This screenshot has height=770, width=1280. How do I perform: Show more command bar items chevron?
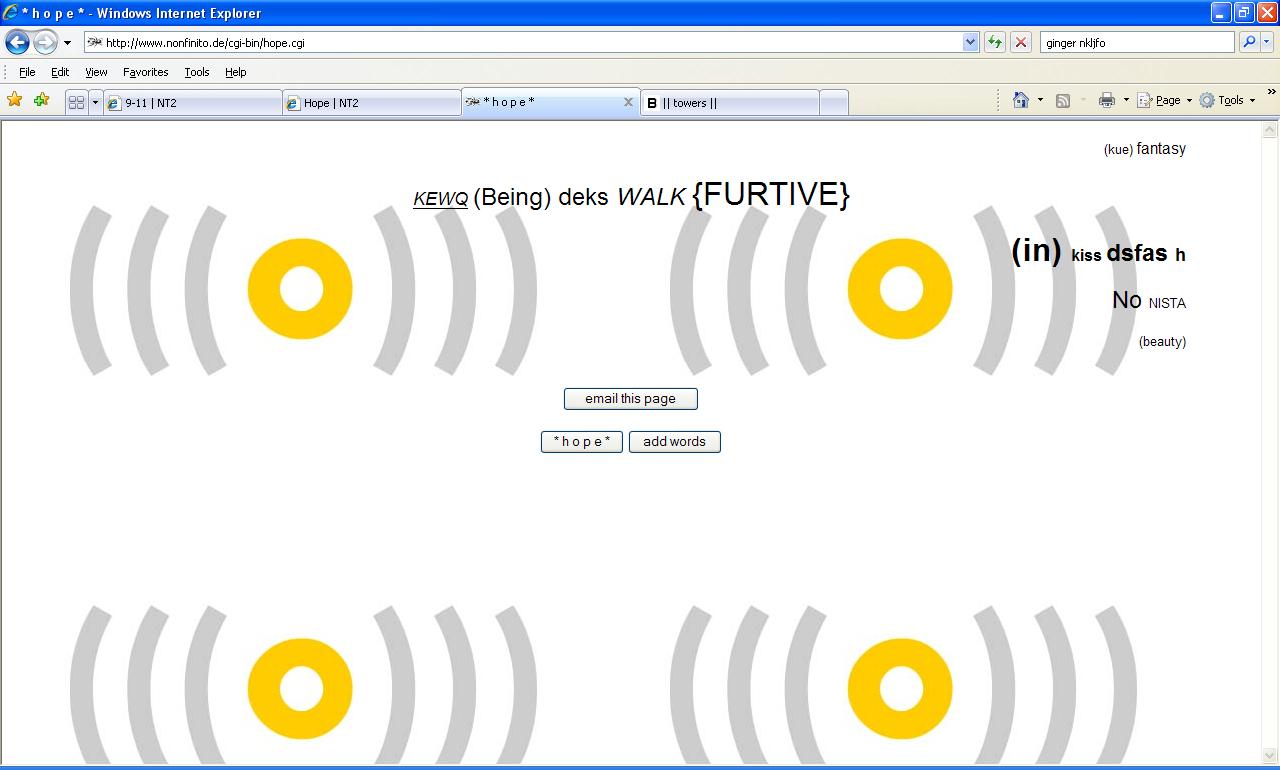coord(1271,92)
